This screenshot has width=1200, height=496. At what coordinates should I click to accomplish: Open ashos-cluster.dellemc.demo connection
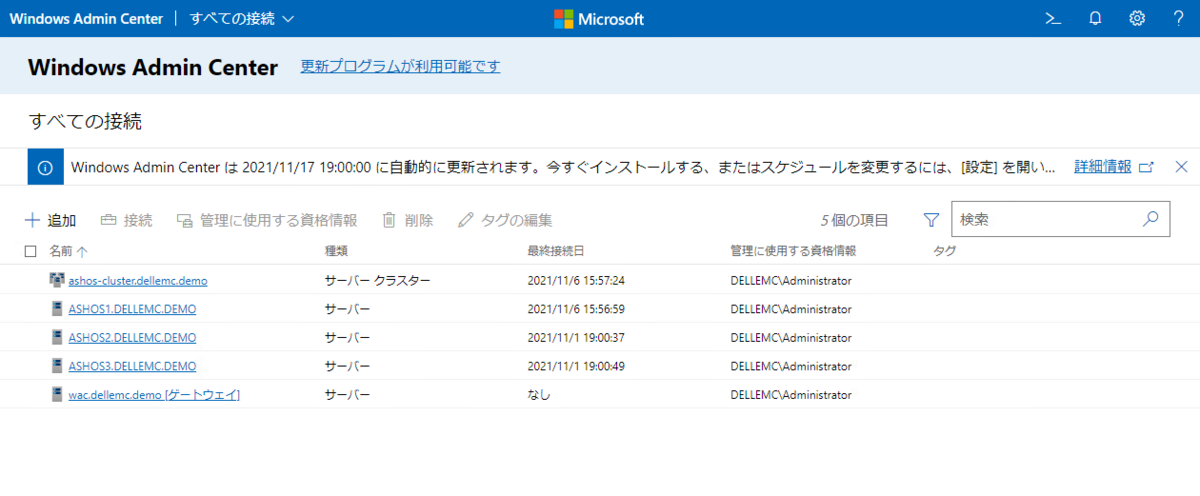click(138, 281)
